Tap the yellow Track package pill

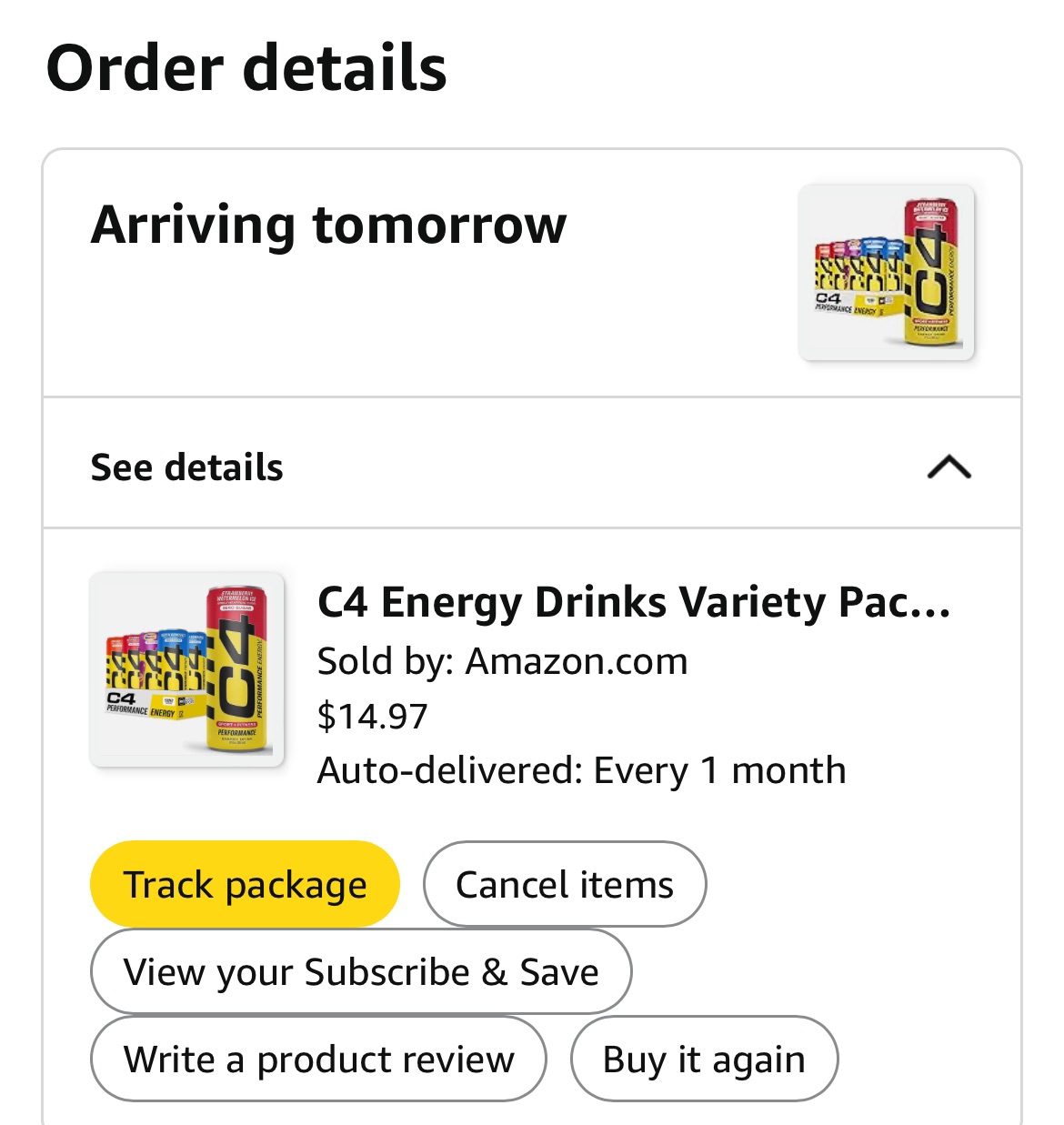point(244,882)
